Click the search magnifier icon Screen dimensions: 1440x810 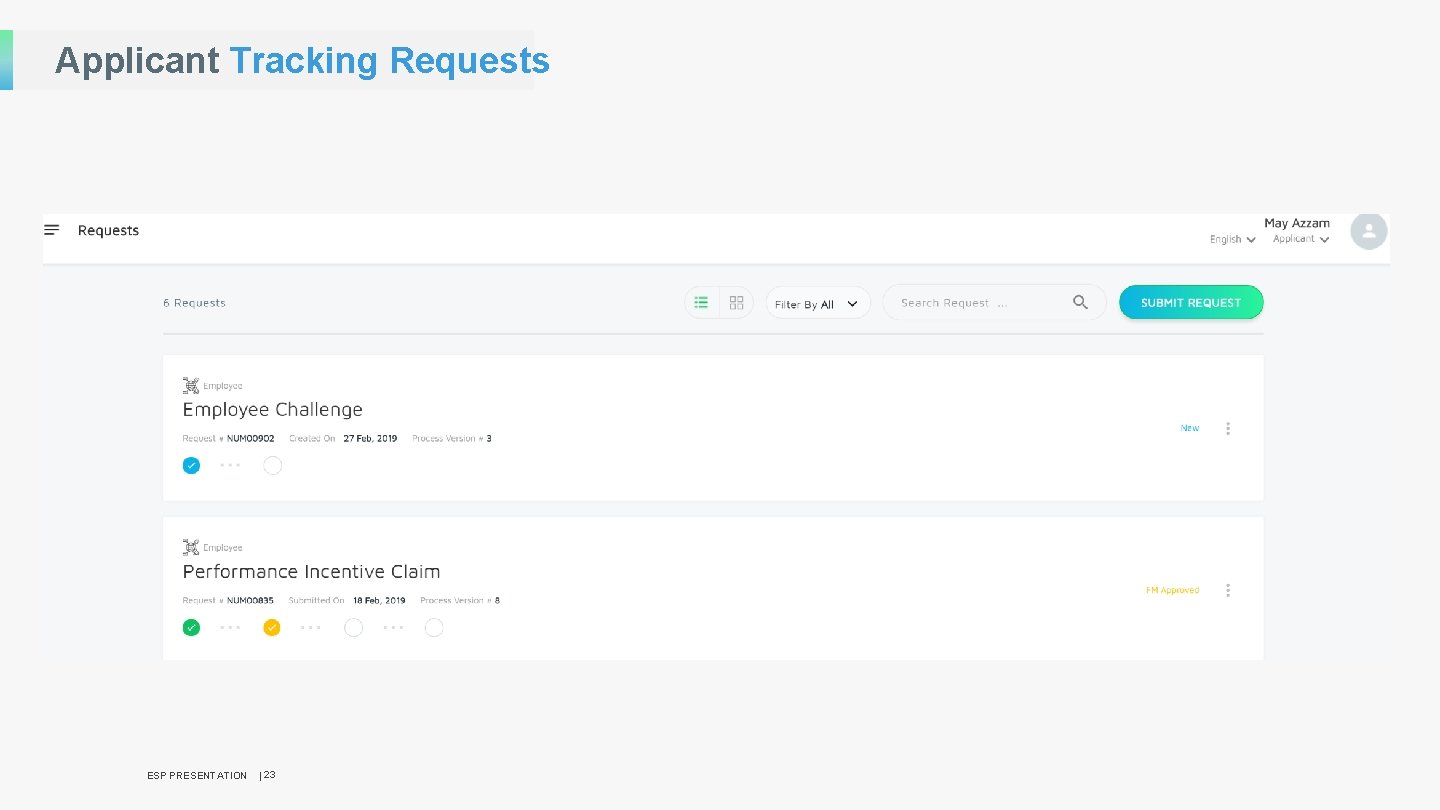1080,301
